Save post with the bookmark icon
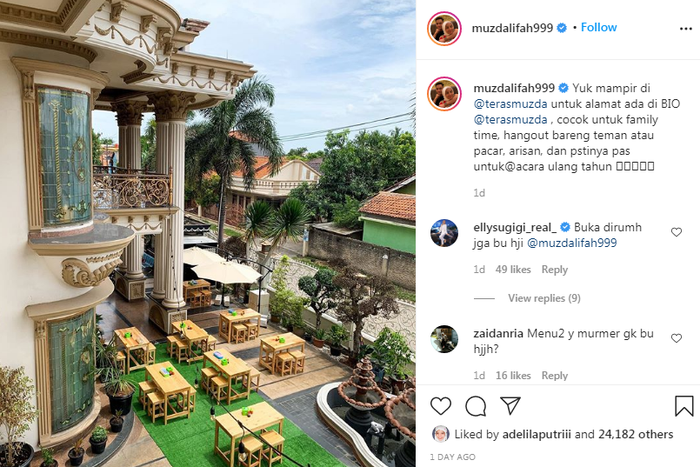 [x=683, y=406]
